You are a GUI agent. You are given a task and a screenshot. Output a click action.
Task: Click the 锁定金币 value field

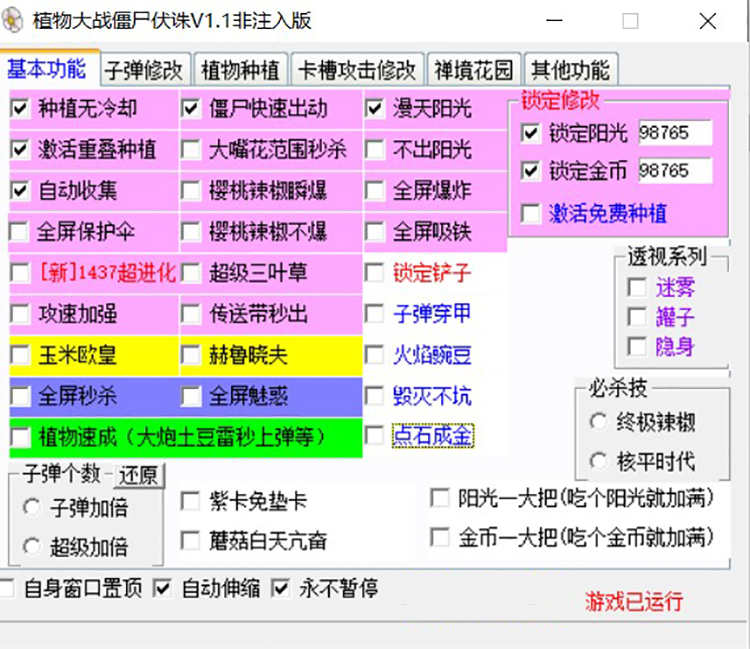pos(675,171)
